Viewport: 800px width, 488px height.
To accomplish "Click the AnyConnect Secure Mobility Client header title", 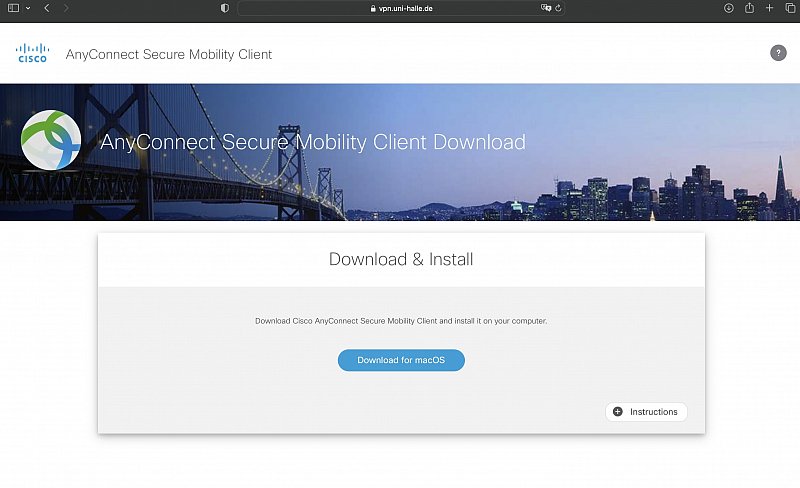I will pyautogui.click(x=169, y=54).
